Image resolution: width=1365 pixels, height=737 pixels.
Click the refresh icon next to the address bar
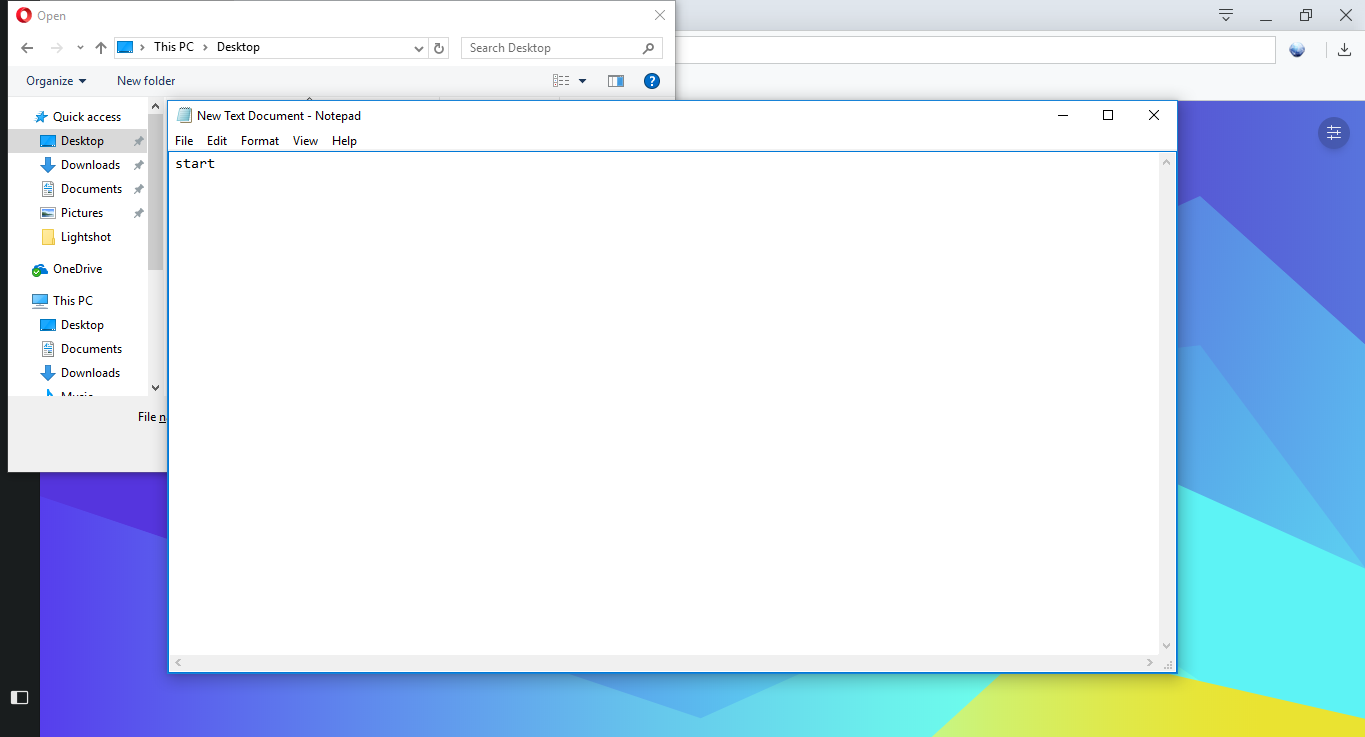[439, 47]
